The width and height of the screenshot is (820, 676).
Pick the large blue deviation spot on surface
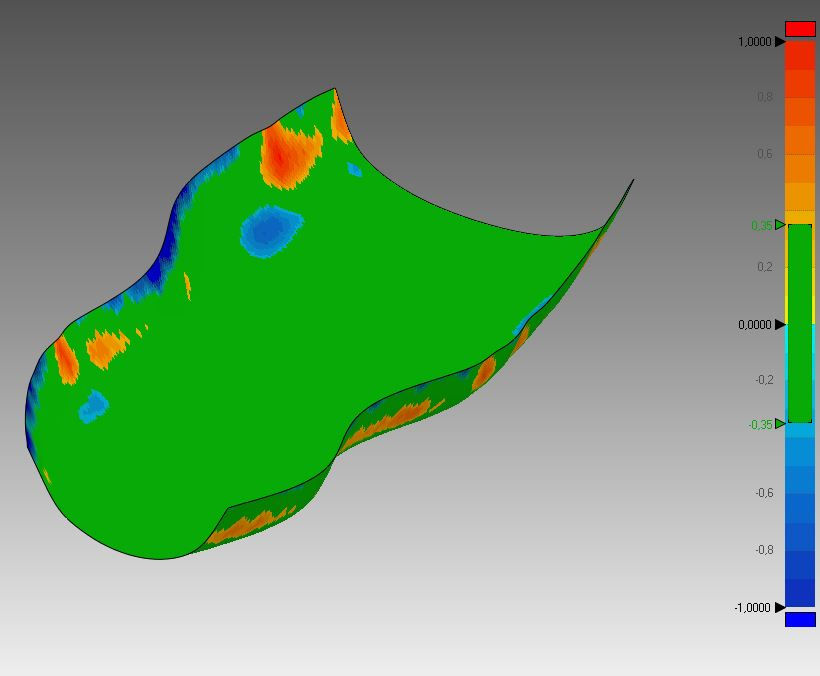tap(271, 232)
